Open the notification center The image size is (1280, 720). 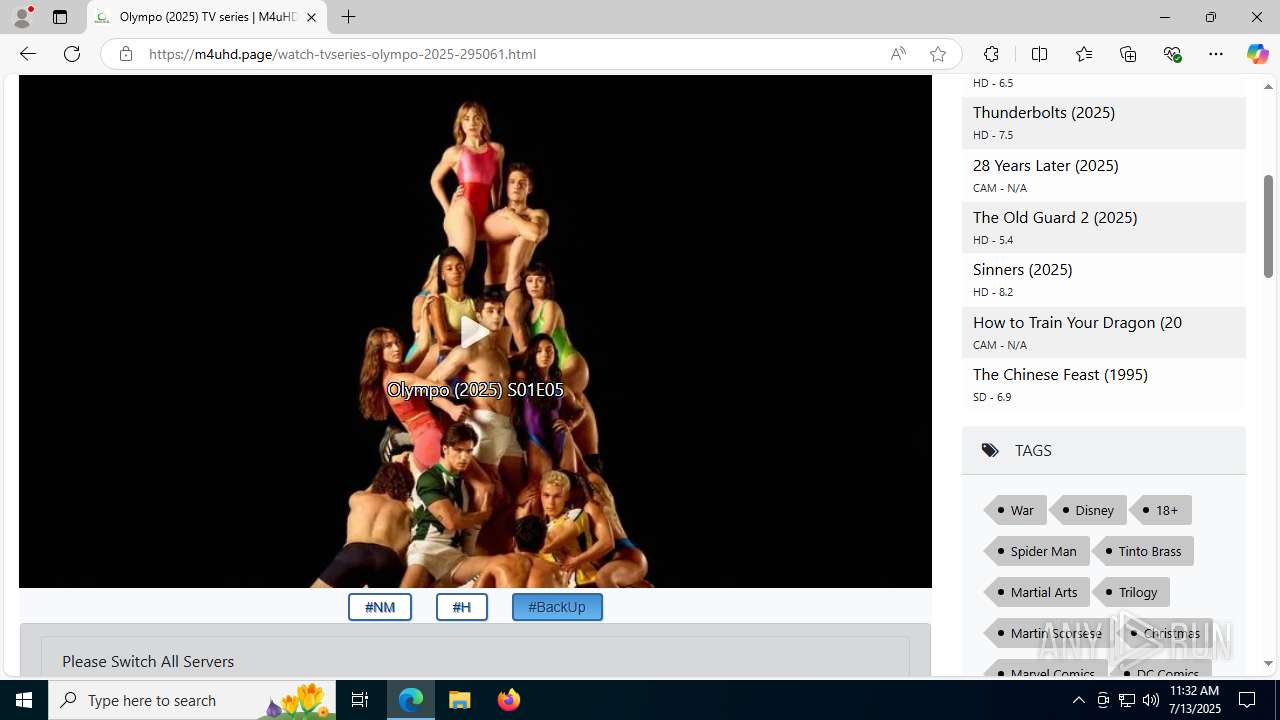coord(1248,700)
